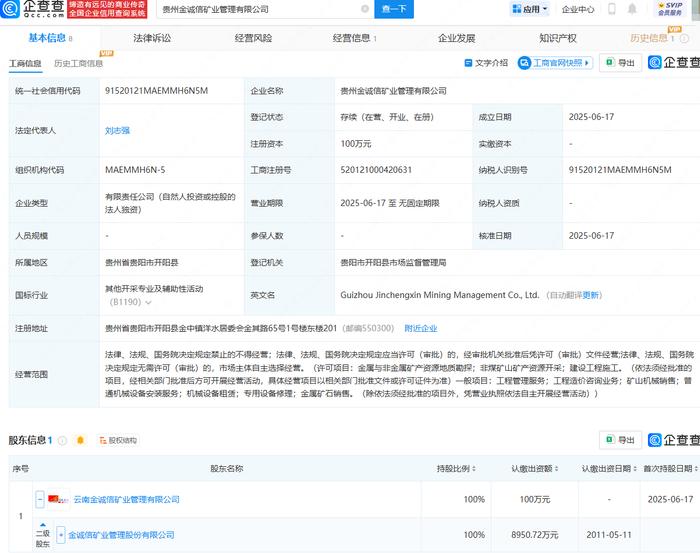Expand the 国标行业 B1190 chevron
The image size is (700, 553).
click(149, 303)
